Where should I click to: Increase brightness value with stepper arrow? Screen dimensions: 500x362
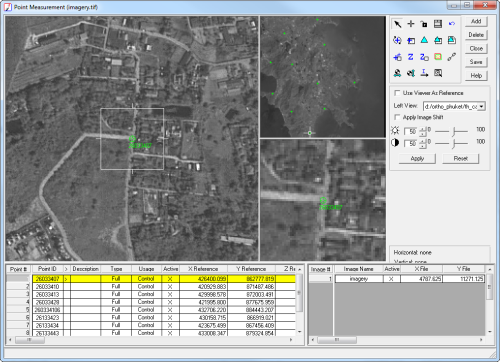423,129
